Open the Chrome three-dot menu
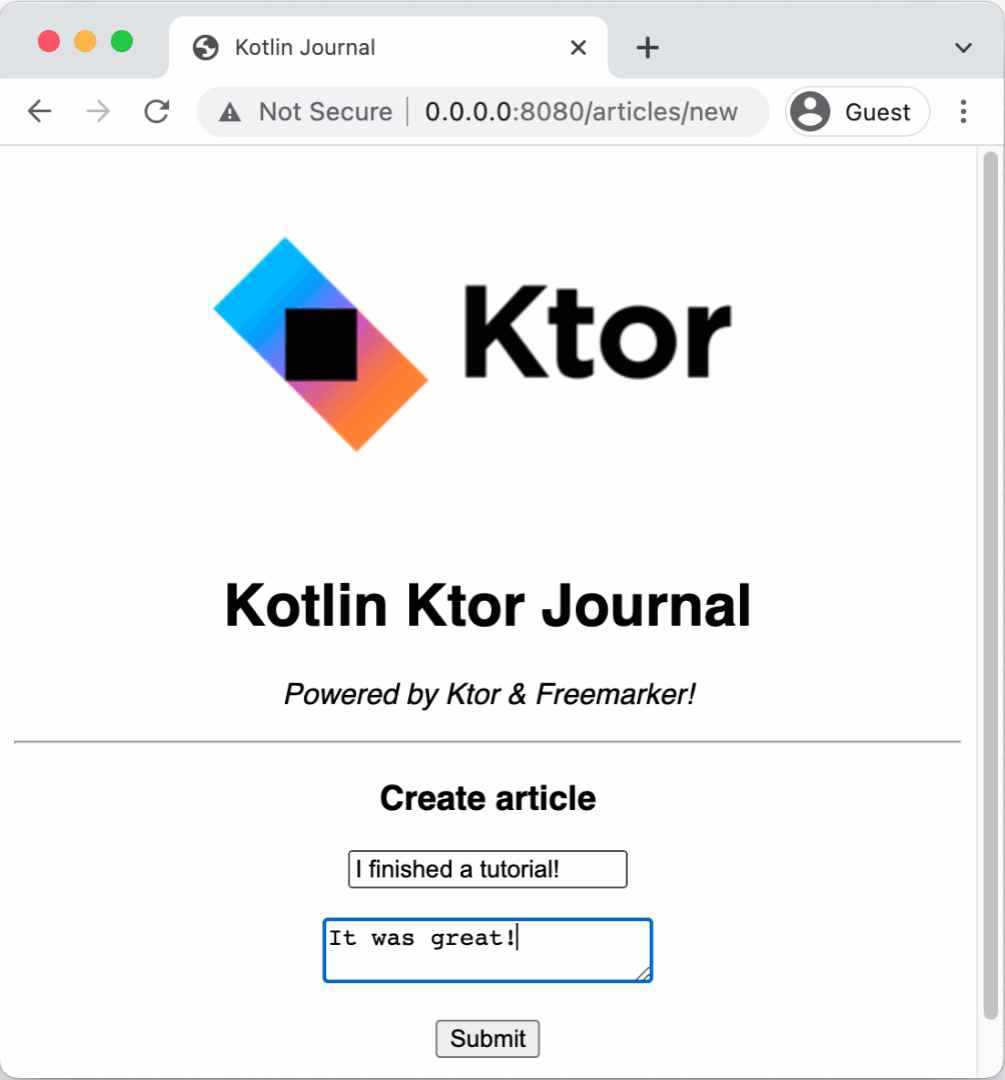 pos(963,111)
